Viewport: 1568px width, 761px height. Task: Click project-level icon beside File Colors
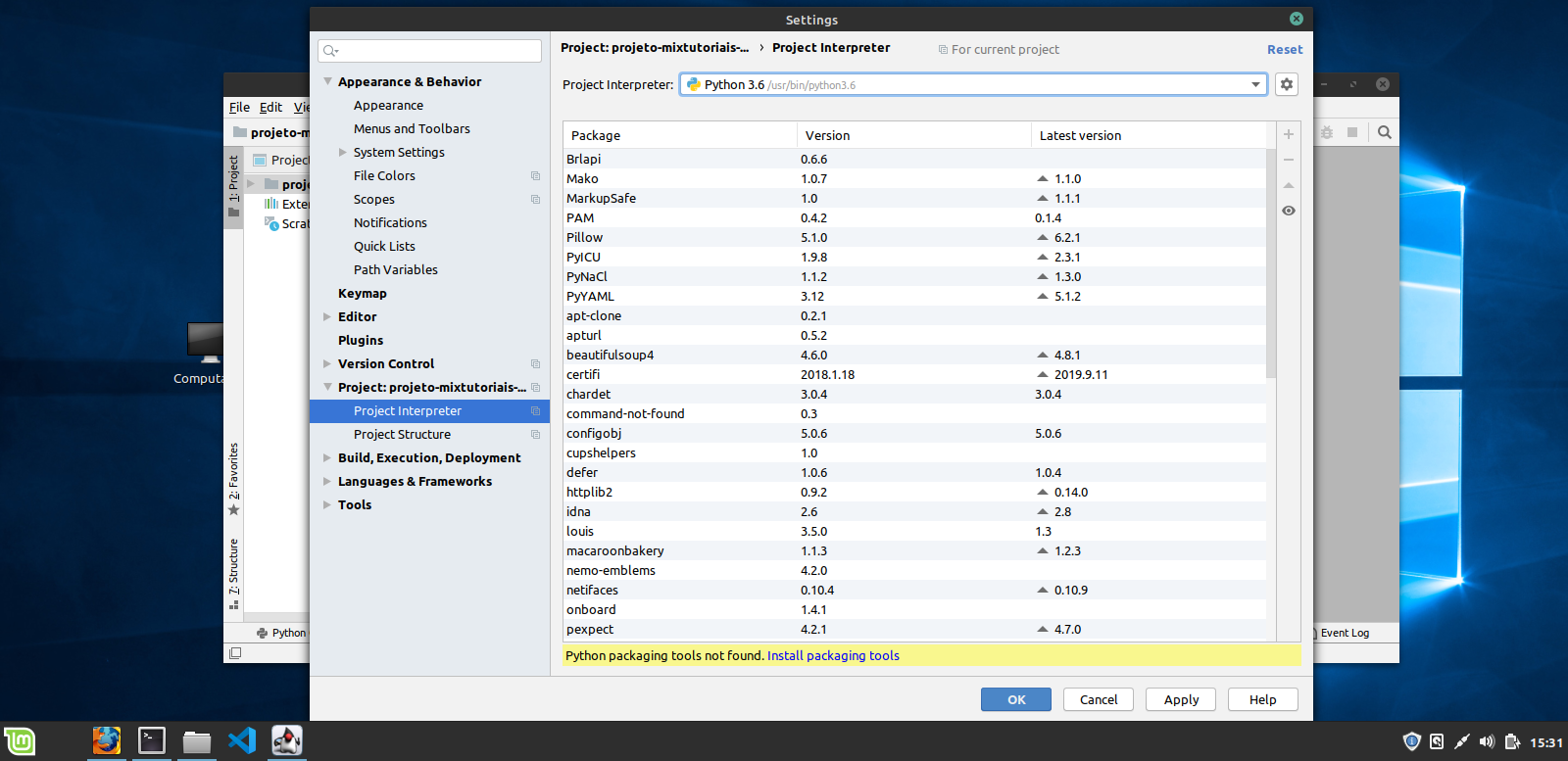[x=535, y=176]
